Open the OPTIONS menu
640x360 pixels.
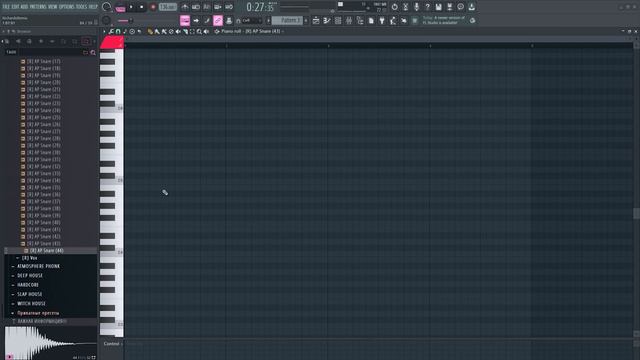67,7
